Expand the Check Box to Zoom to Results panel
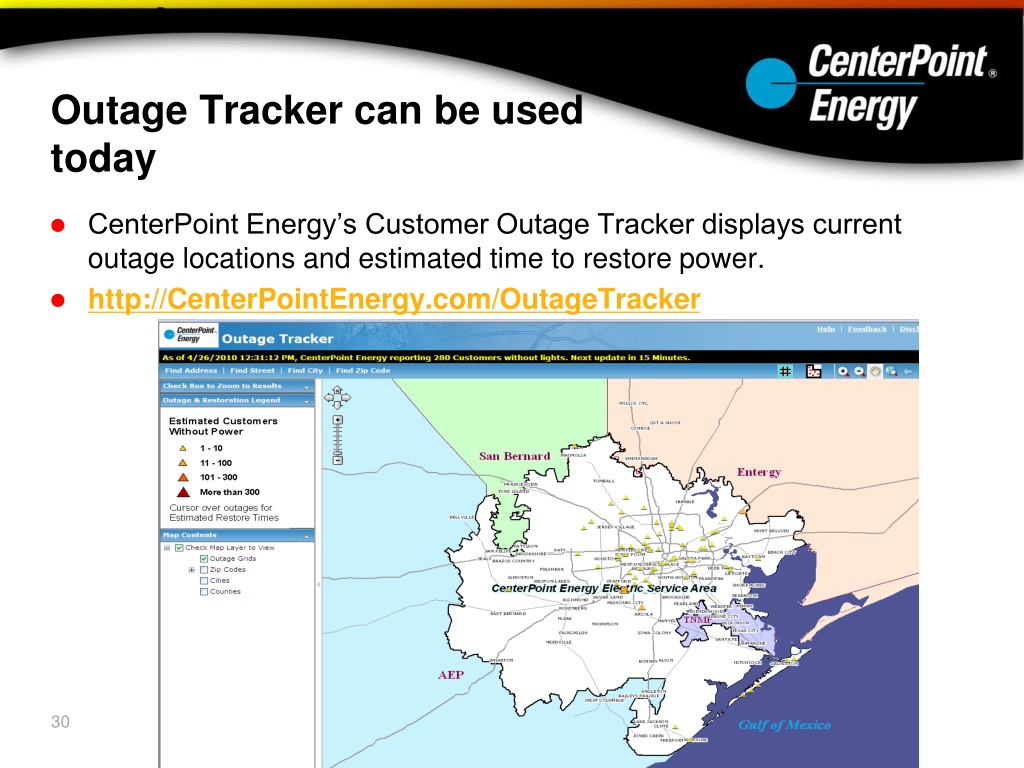The height and width of the screenshot is (768, 1024). tap(306, 387)
